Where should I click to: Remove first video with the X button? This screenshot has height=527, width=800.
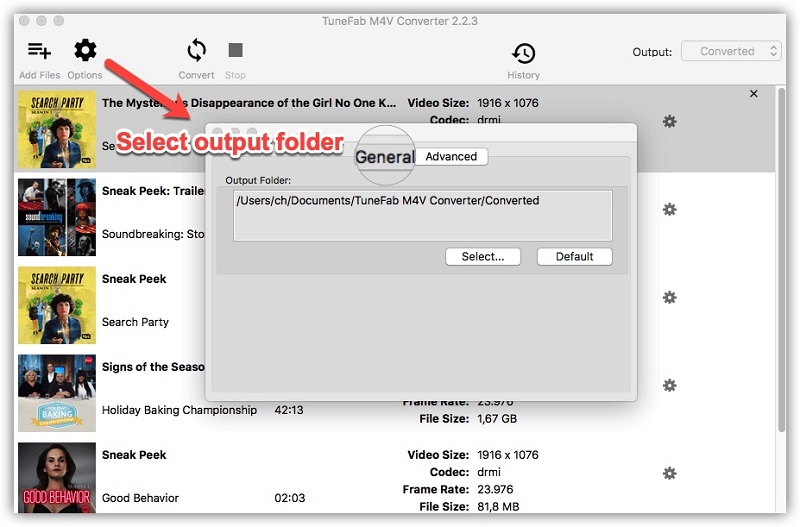tap(754, 94)
